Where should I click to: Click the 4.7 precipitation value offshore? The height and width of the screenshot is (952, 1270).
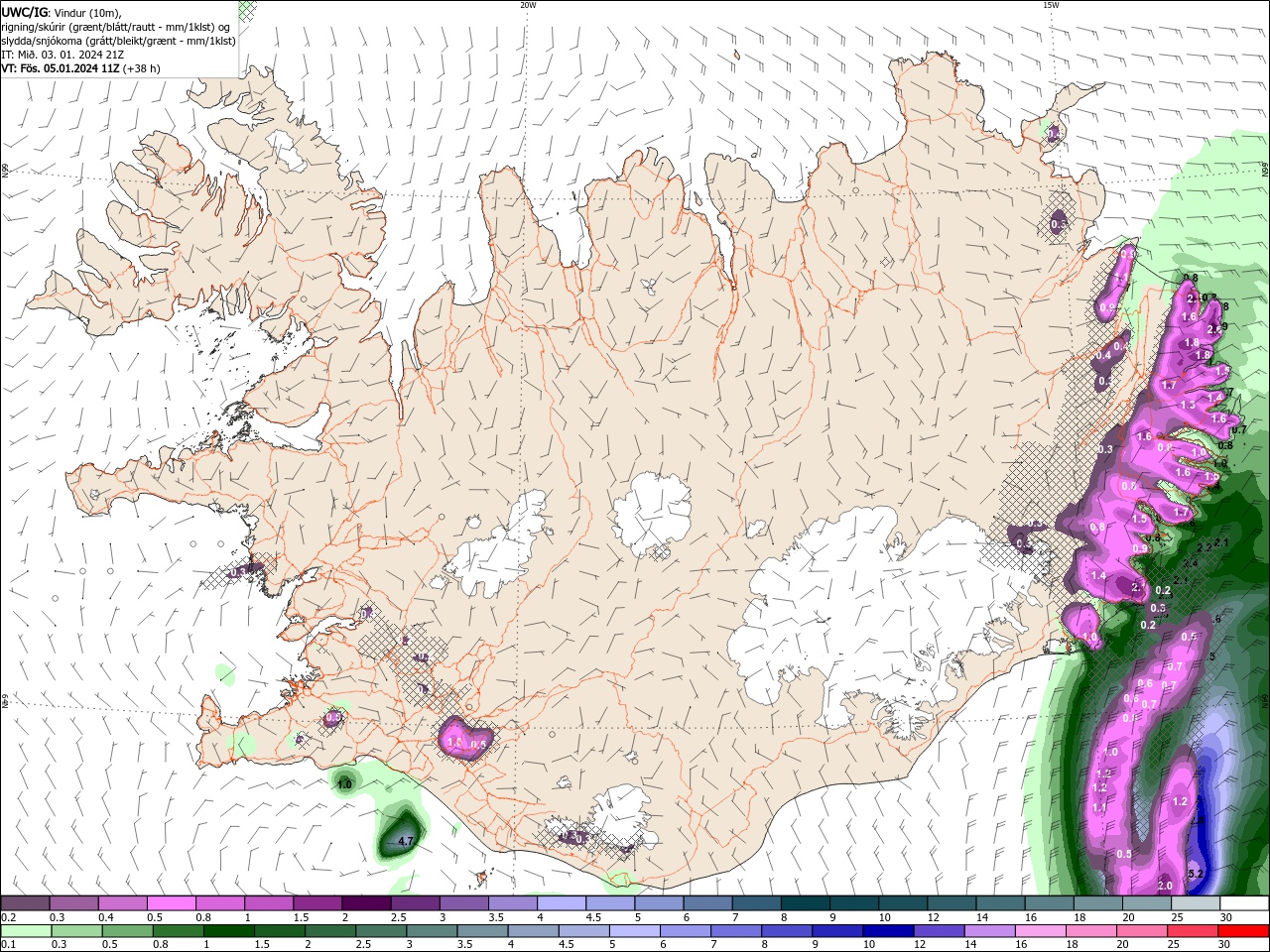405,841
